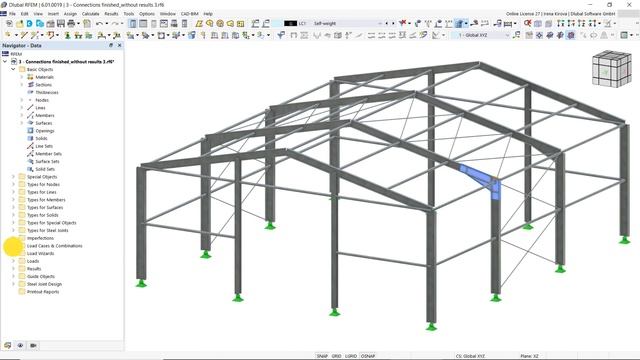Select Types for Steel Joints folder
The image size is (640, 360).
click(x=47, y=230)
